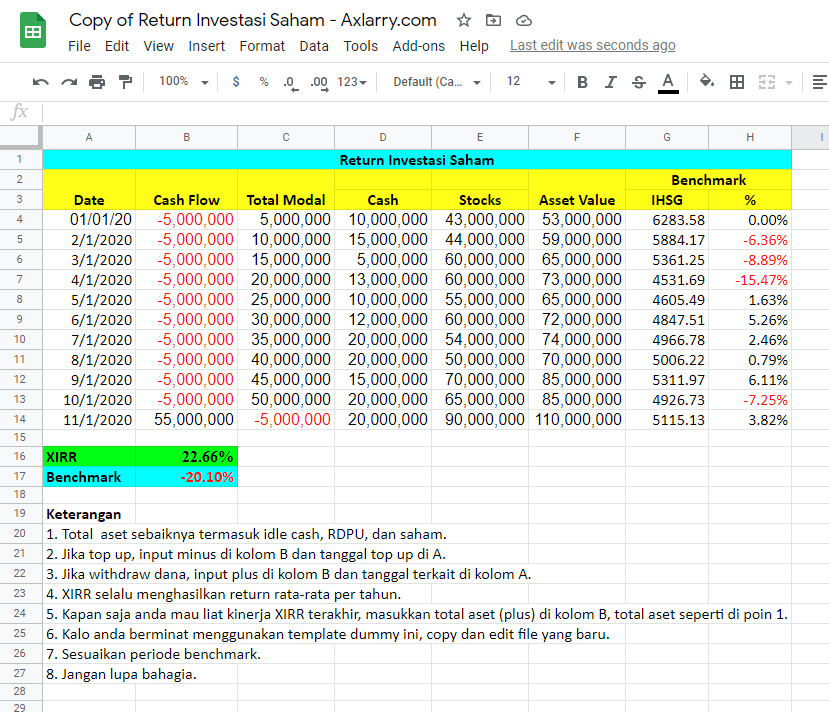Screen dimensions: 829x712
Task: Open the Fill color paint bucket
Action: pyautogui.click(x=706, y=81)
